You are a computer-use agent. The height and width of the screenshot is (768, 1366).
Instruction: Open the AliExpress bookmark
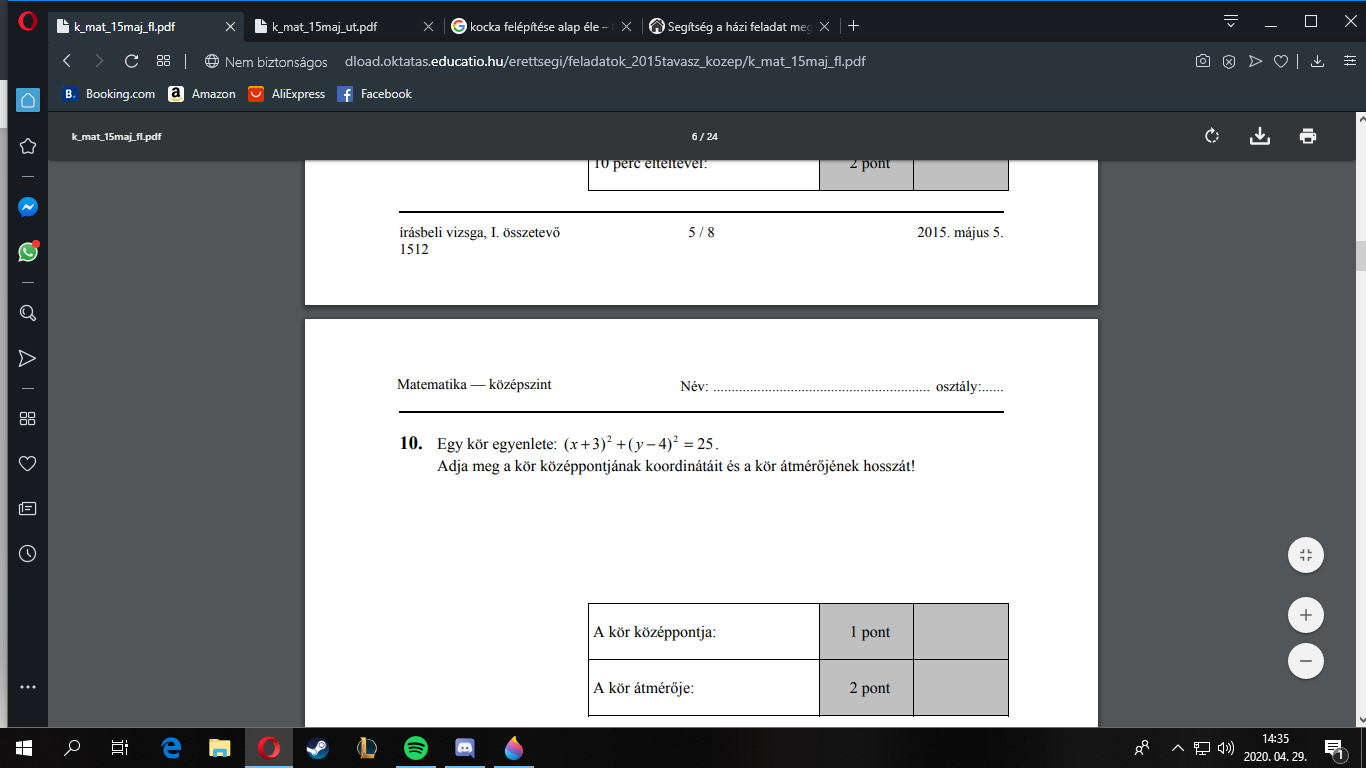pos(287,94)
